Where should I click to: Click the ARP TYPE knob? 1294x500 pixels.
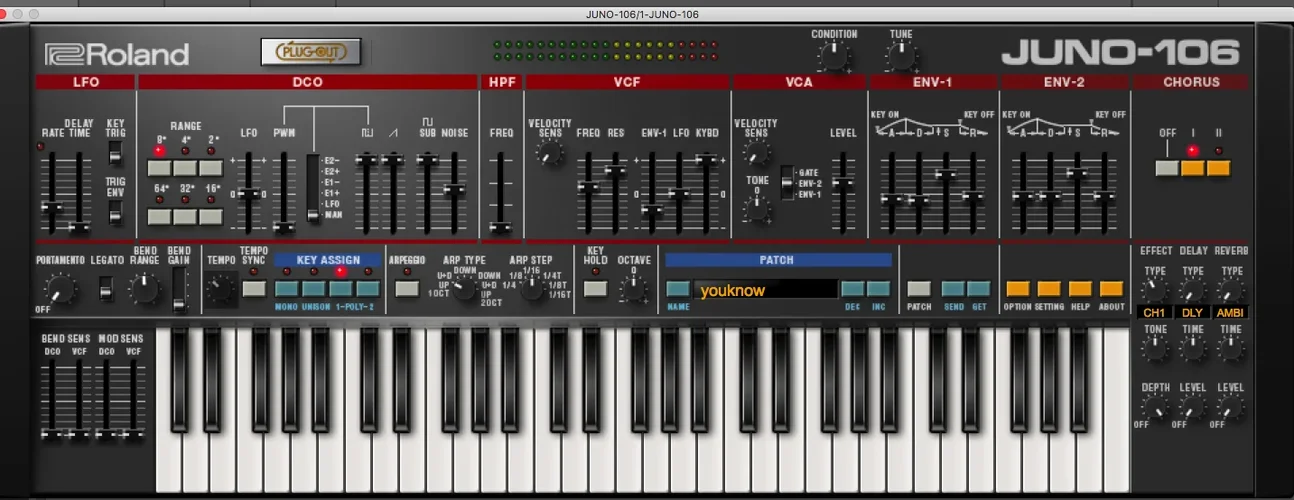pos(463,288)
